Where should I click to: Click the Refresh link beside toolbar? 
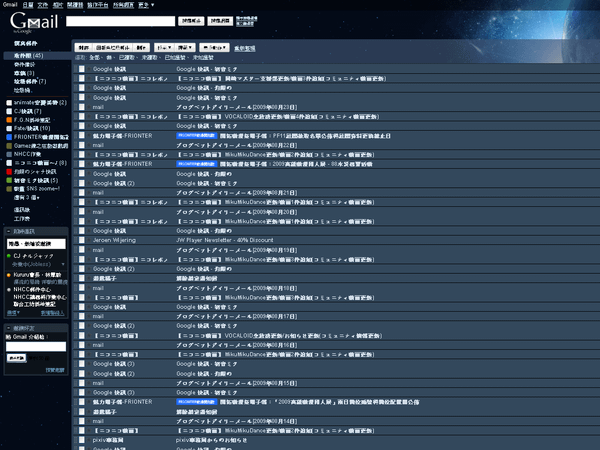[x=245, y=48]
